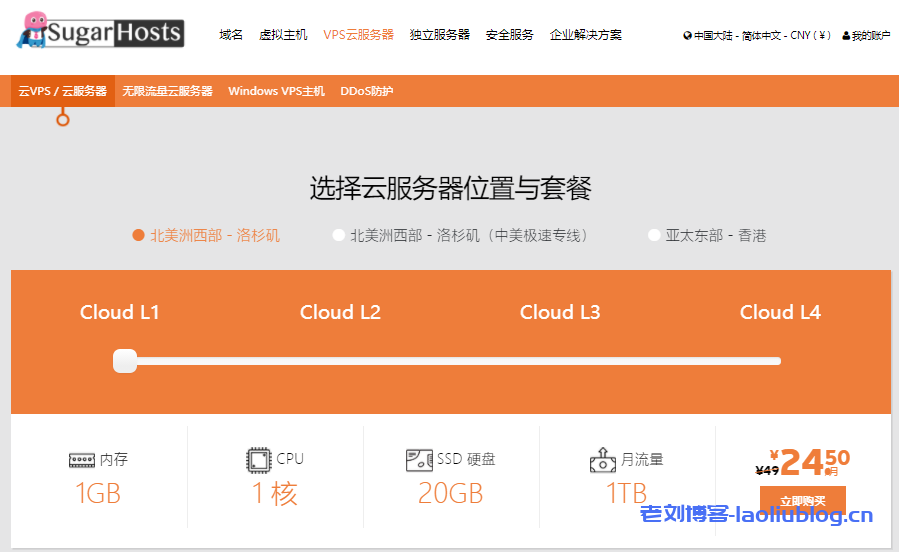Click the monthly traffic icon

[x=602, y=460]
